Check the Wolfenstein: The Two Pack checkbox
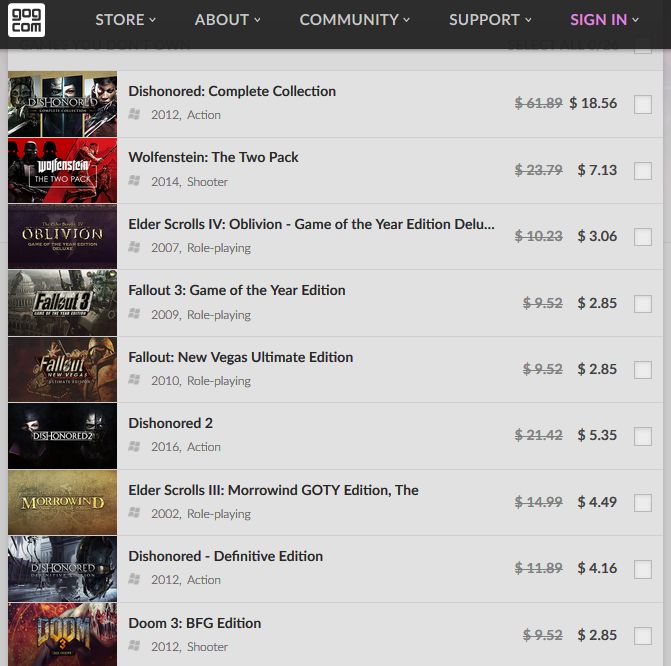Screen dimensions: 671x666 pos(643,171)
